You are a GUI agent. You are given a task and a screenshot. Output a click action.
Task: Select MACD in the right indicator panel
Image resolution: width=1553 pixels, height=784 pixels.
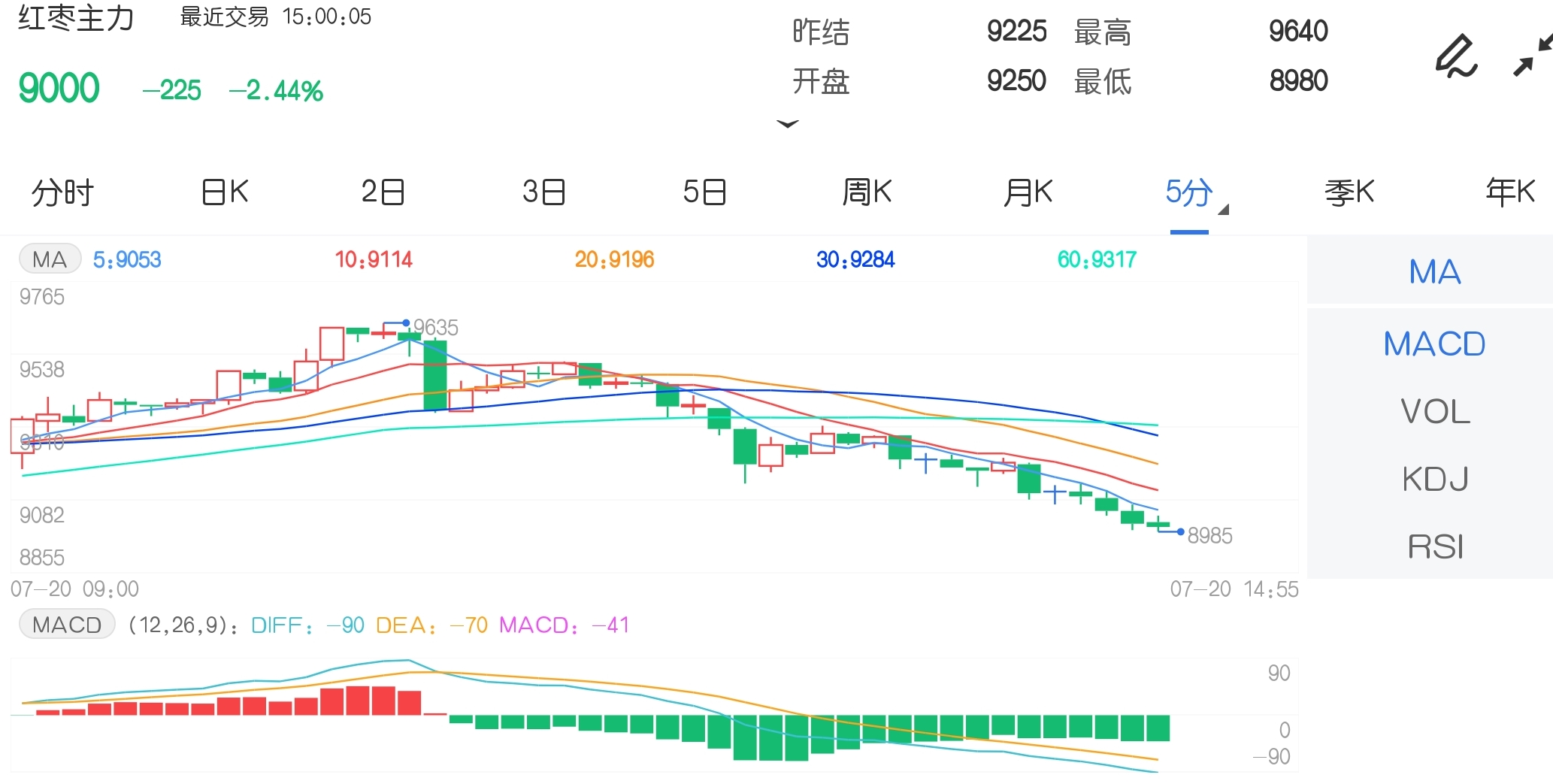coord(1434,344)
